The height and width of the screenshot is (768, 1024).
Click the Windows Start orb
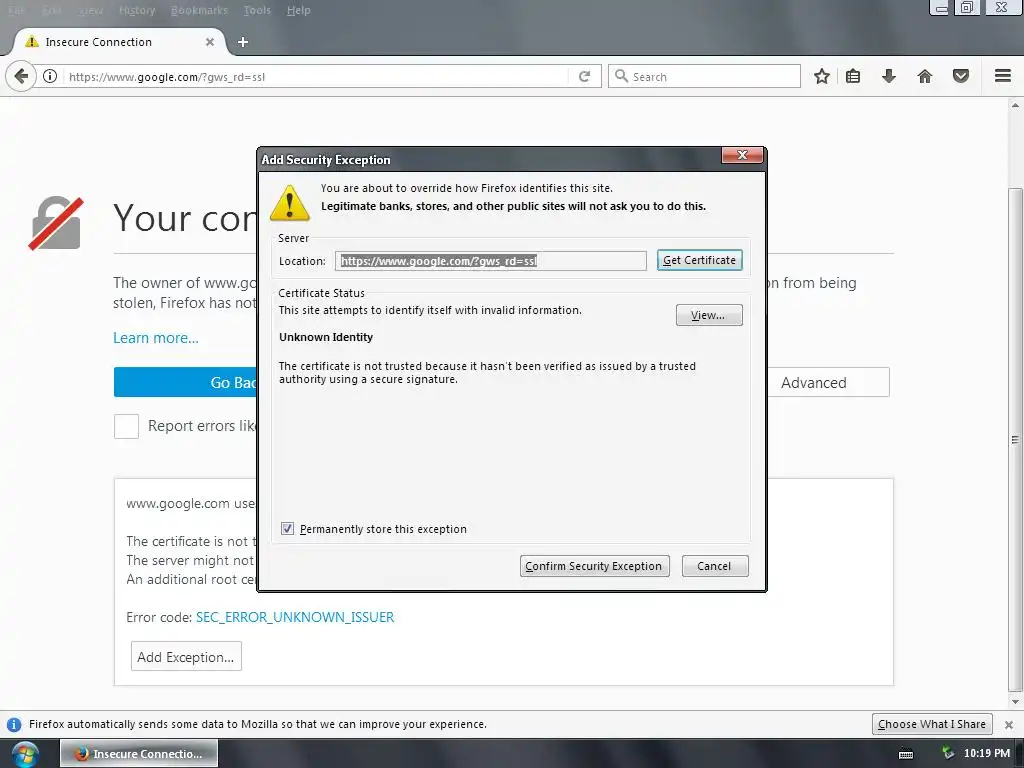25,754
